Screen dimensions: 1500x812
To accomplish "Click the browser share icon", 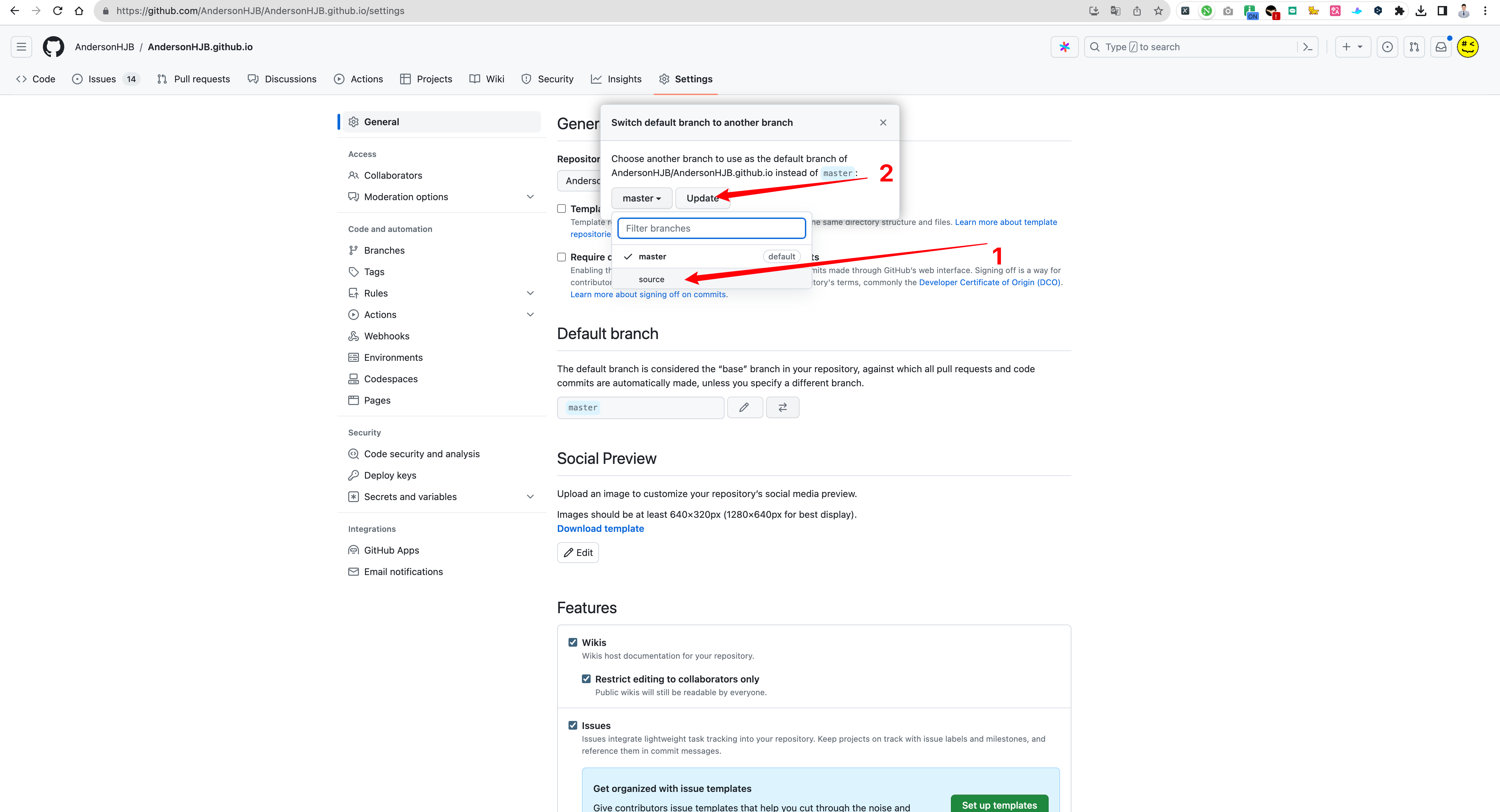I will point(1137,11).
